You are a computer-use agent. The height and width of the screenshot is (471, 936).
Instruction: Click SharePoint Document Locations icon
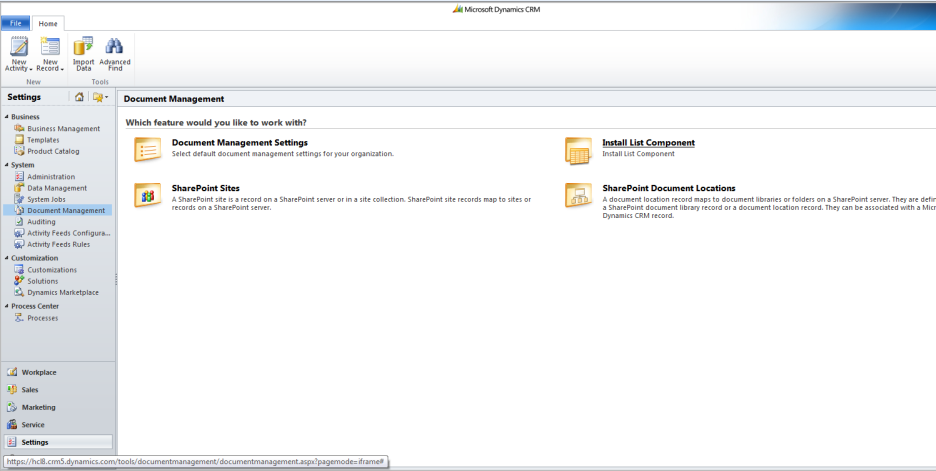pyautogui.click(x=578, y=195)
